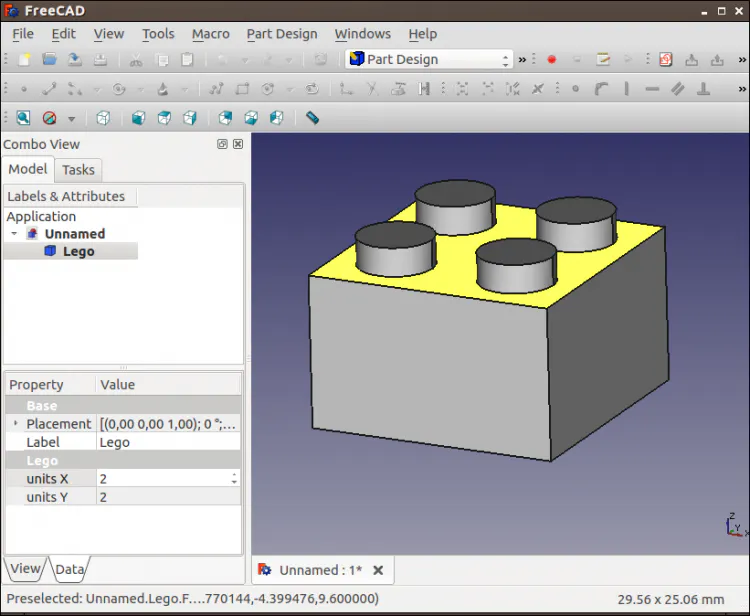
Task: Select the Lego object in tree
Action: pyautogui.click(x=78, y=251)
